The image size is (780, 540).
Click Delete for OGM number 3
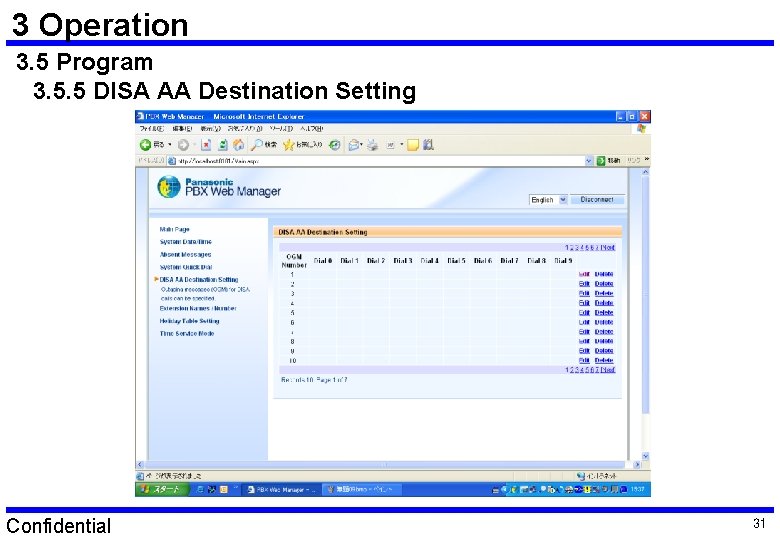coord(604,293)
